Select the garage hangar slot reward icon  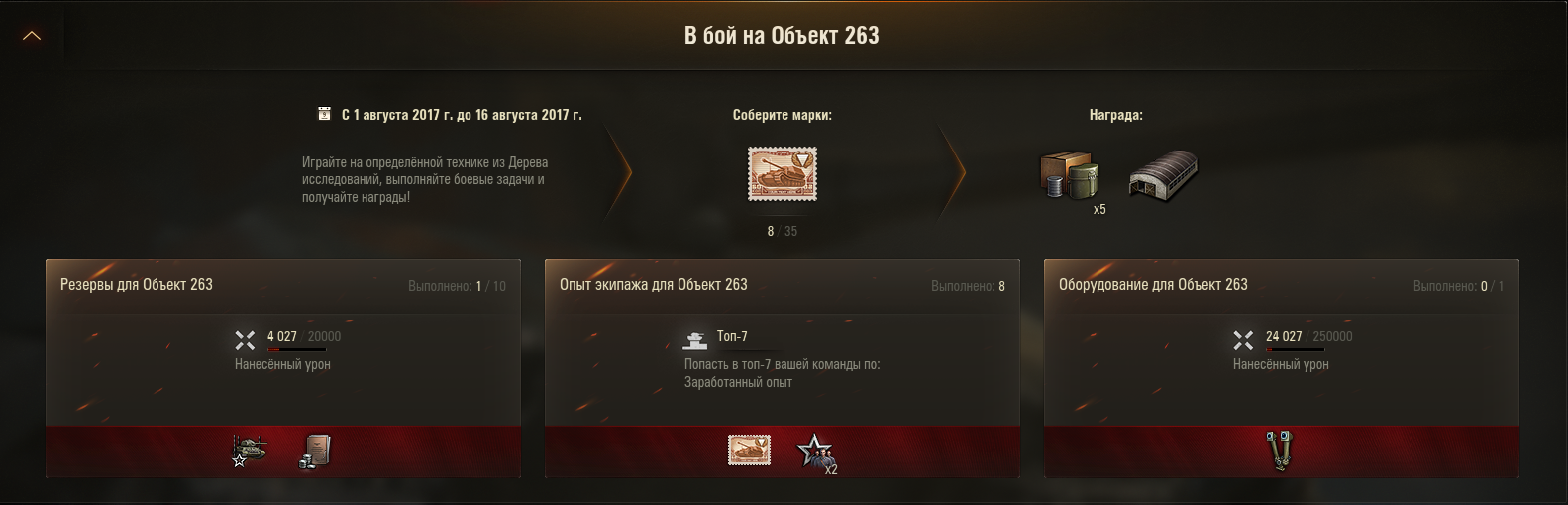[x=1163, y=173]
